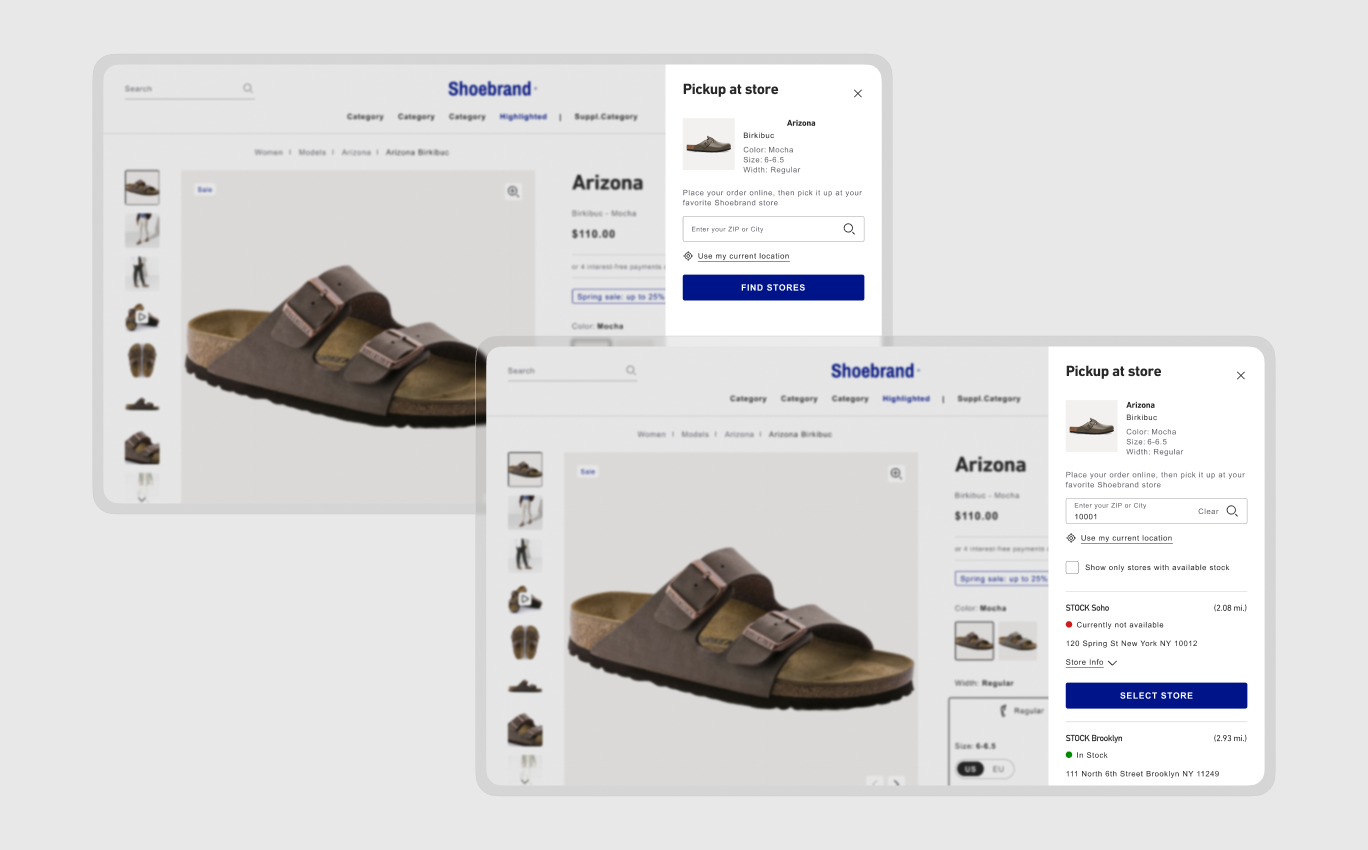Select the flat side-profile sandal thumbnail in back window
This screenshot has width=1368, height=850.
tap(142, 405)
